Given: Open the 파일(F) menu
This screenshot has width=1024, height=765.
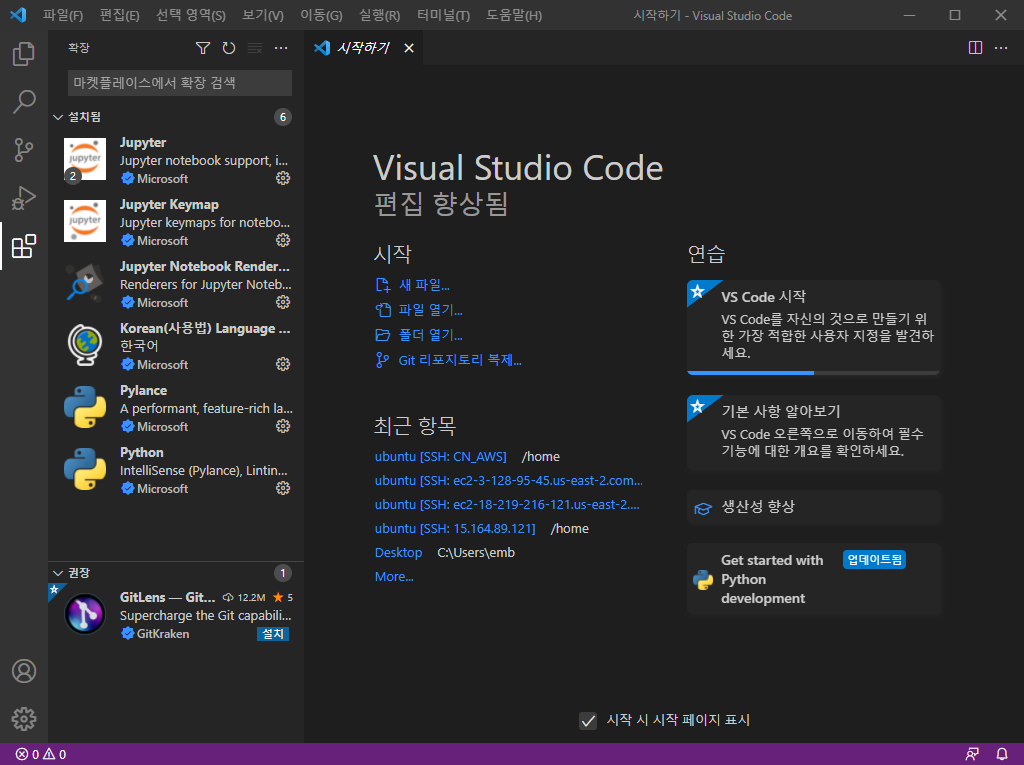Looking at the screenshot, I should click(x=63, y=15).
